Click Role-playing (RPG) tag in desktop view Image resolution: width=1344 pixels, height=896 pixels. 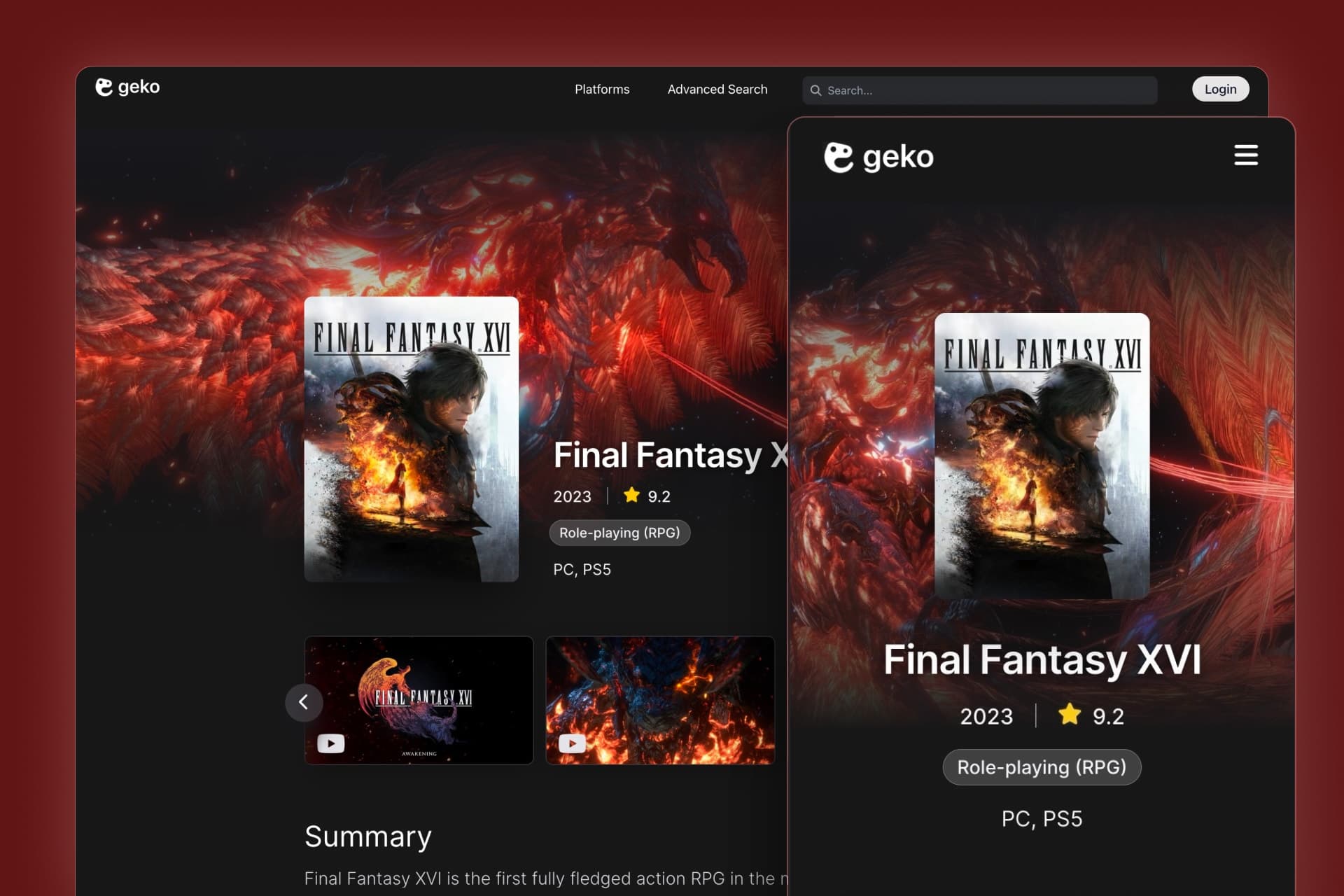619,533
